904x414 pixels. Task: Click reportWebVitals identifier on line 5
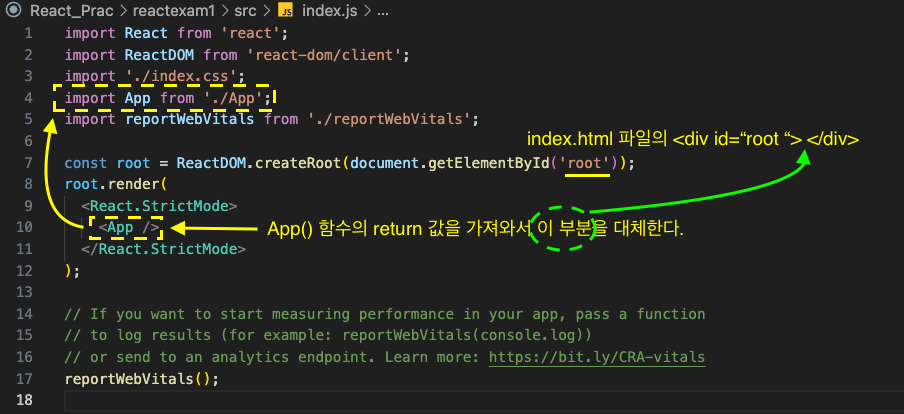click(x=189, y=120)
